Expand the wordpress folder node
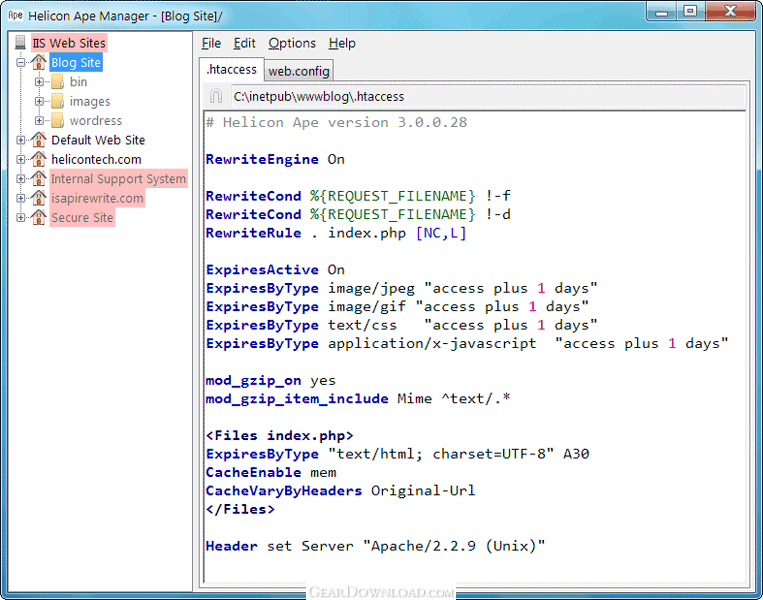This screenshot has width=763, height=600. (x=39, y=121)
